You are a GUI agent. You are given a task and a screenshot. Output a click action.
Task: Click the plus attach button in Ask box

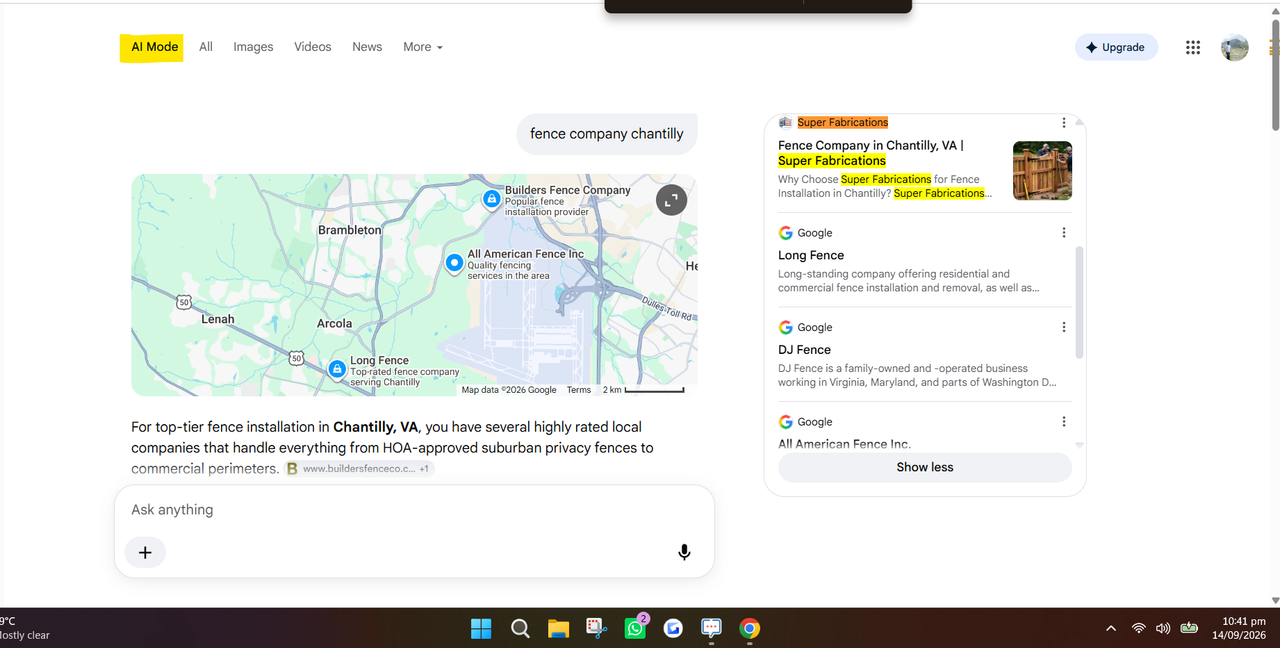145,552
